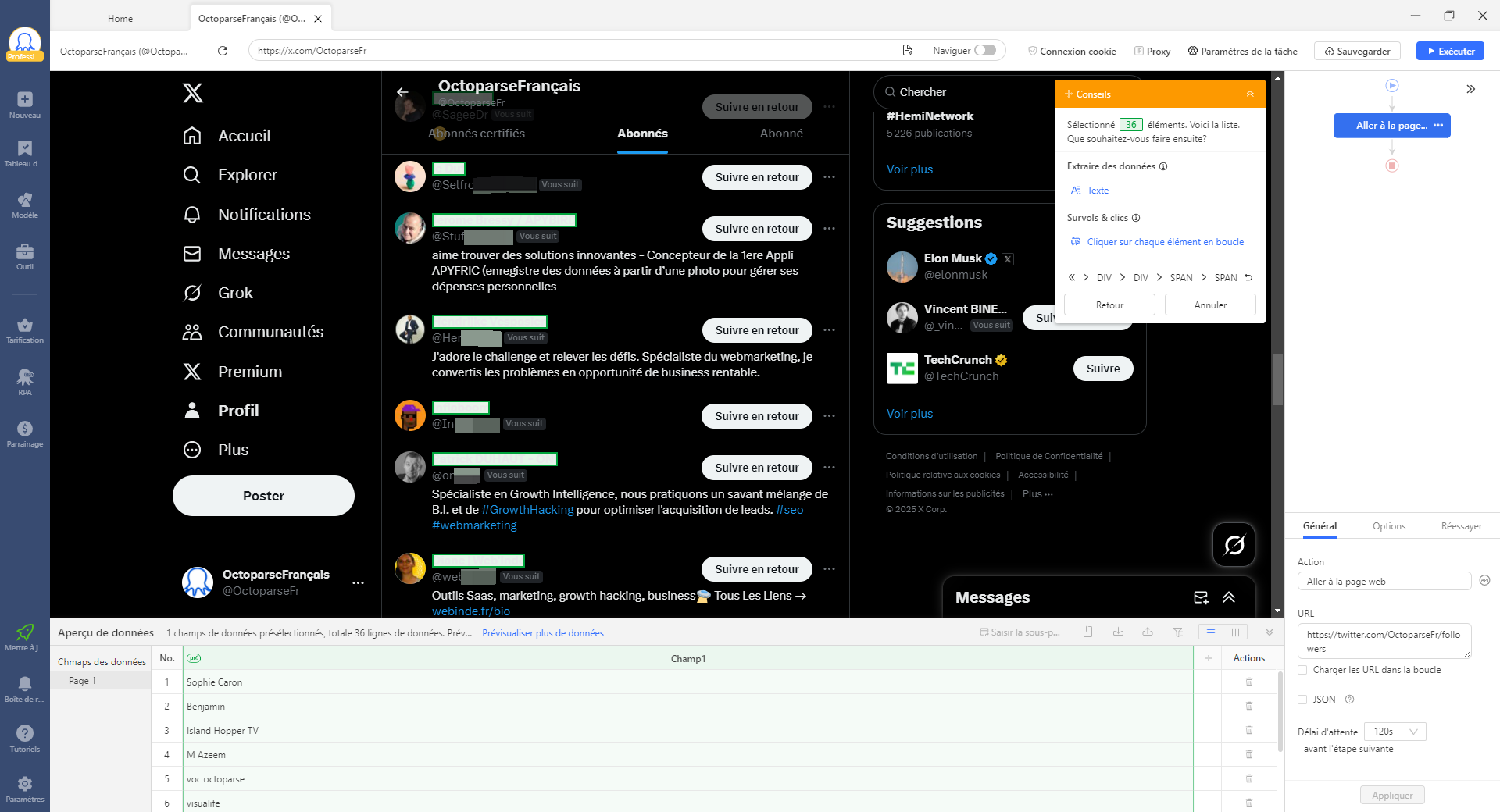Click the new message icon in Messages bar
This screenshot has width=1500, height=812.
[1201, 597]
